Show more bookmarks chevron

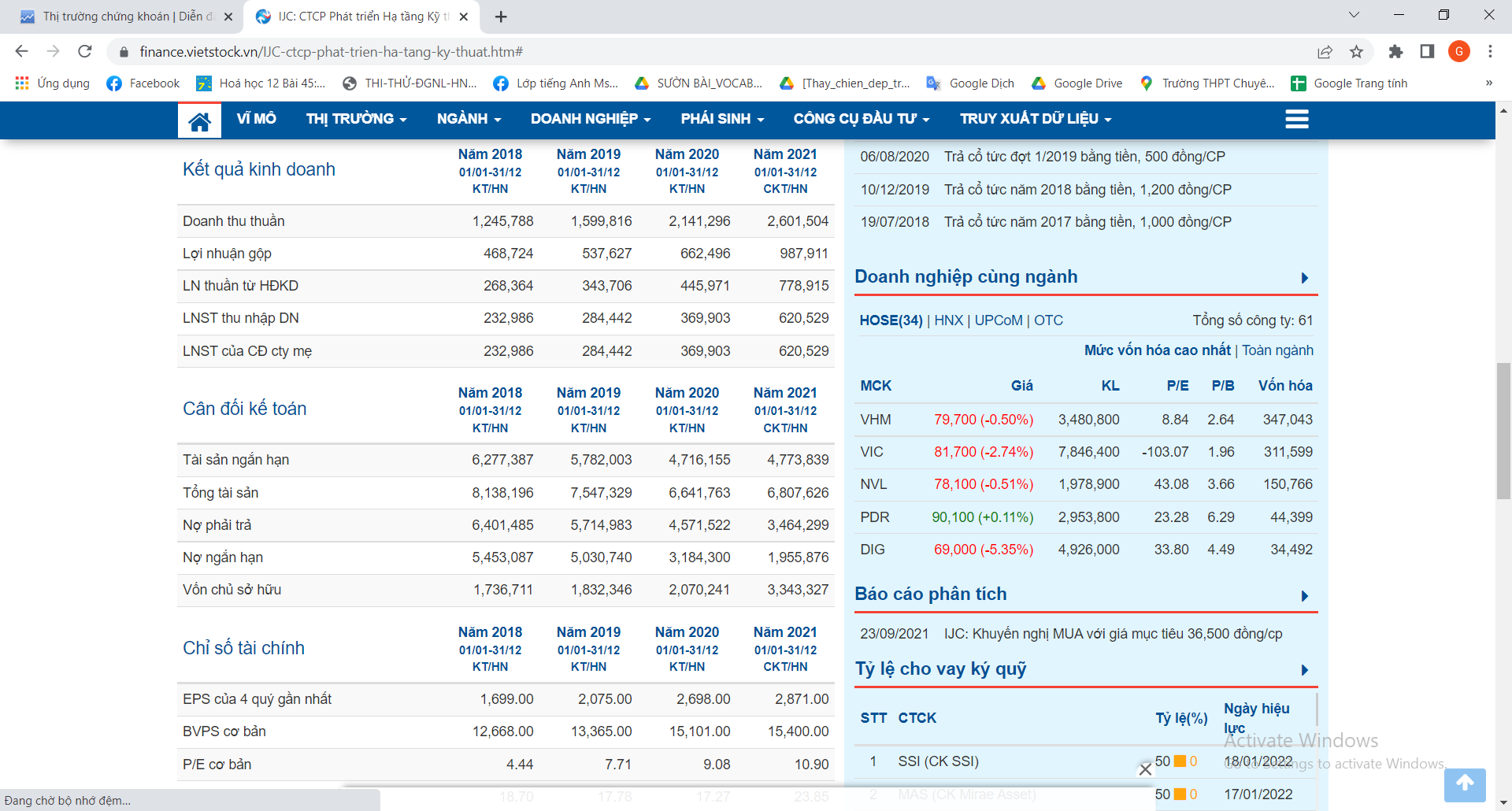point(1488,83)
